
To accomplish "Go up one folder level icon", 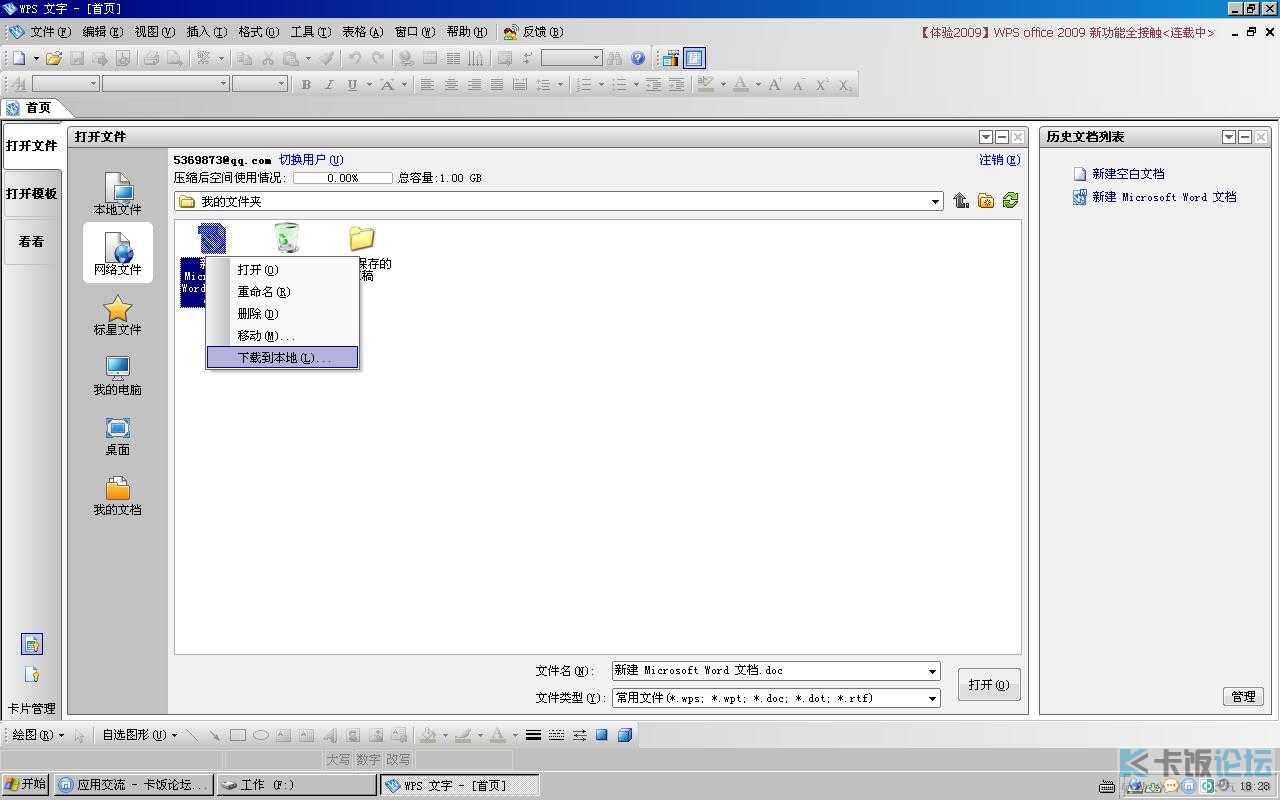I will tap(961, 201).
